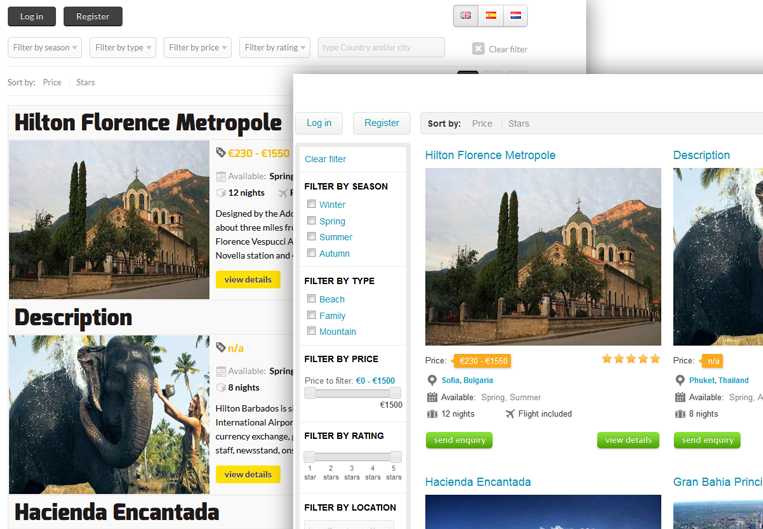763x529 pixels.
Task: Open the Phuket, Thailand location link
Action: (x=719, y=380)
